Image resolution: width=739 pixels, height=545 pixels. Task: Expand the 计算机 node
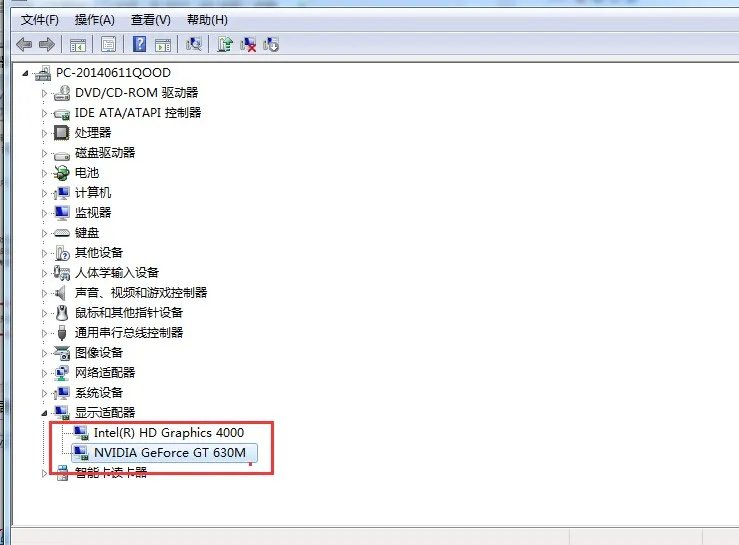tap(44, 193)
